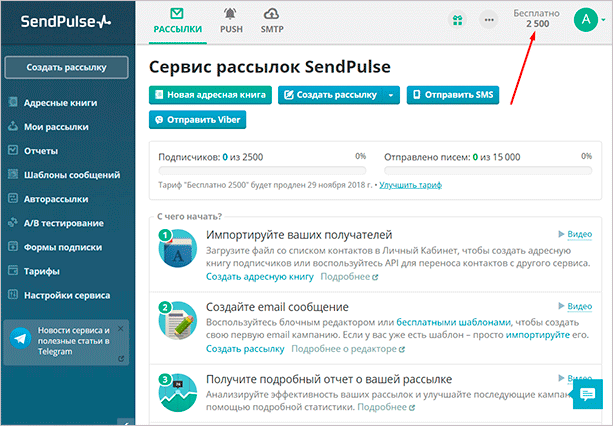Click the Подписчиков progress bar
Screen dimensions: 613x426
(x=262, y=170)
